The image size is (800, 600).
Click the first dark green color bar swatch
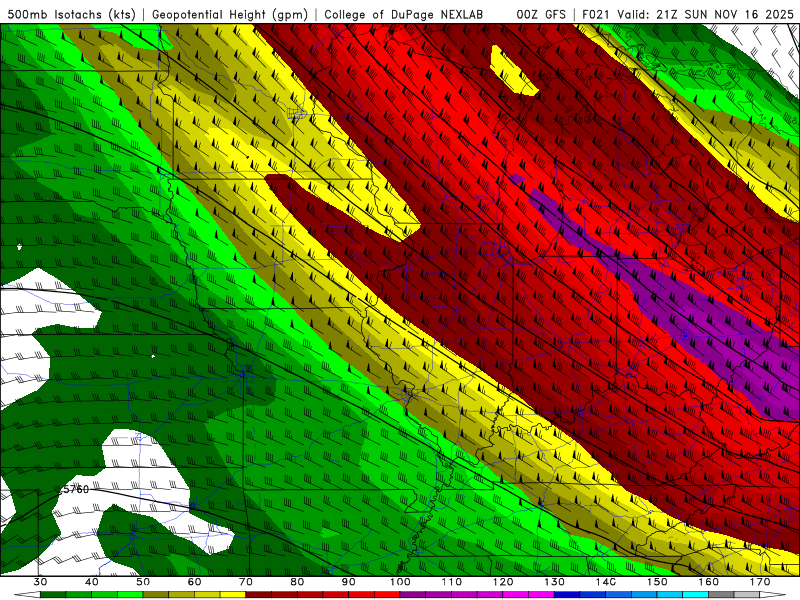point(53,595)
